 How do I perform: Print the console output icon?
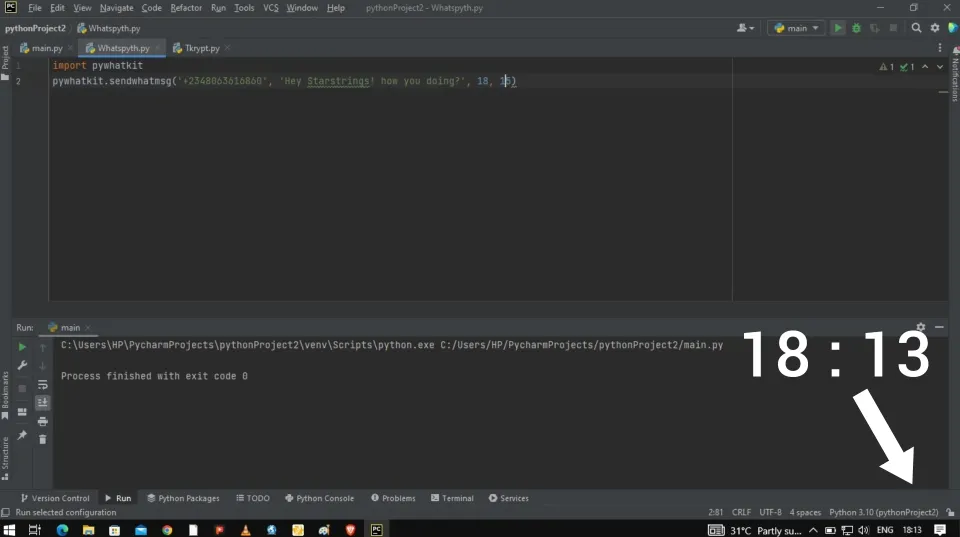(42, 421)
